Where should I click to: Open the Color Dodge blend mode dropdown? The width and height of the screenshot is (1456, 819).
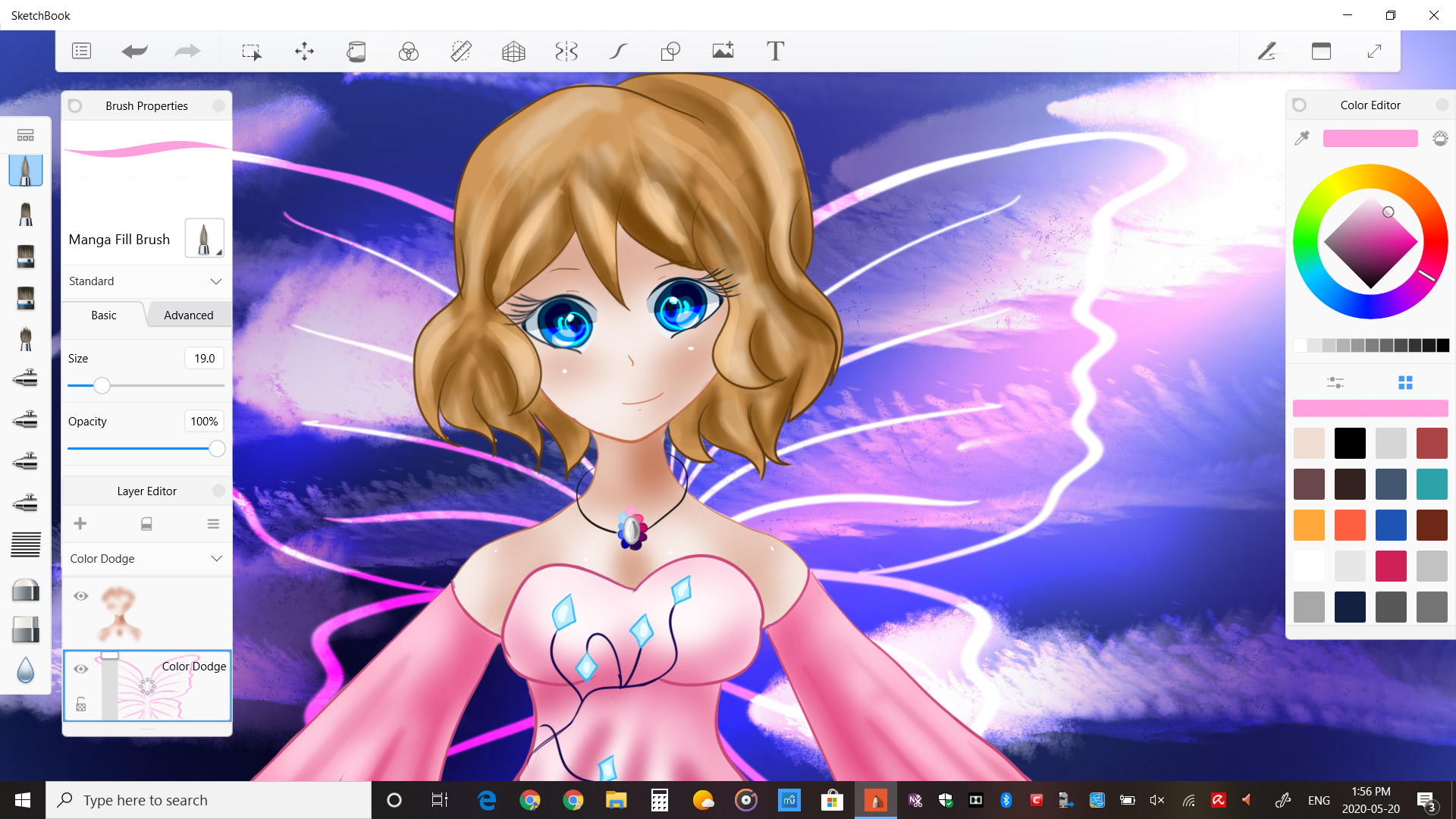[146, 559]
